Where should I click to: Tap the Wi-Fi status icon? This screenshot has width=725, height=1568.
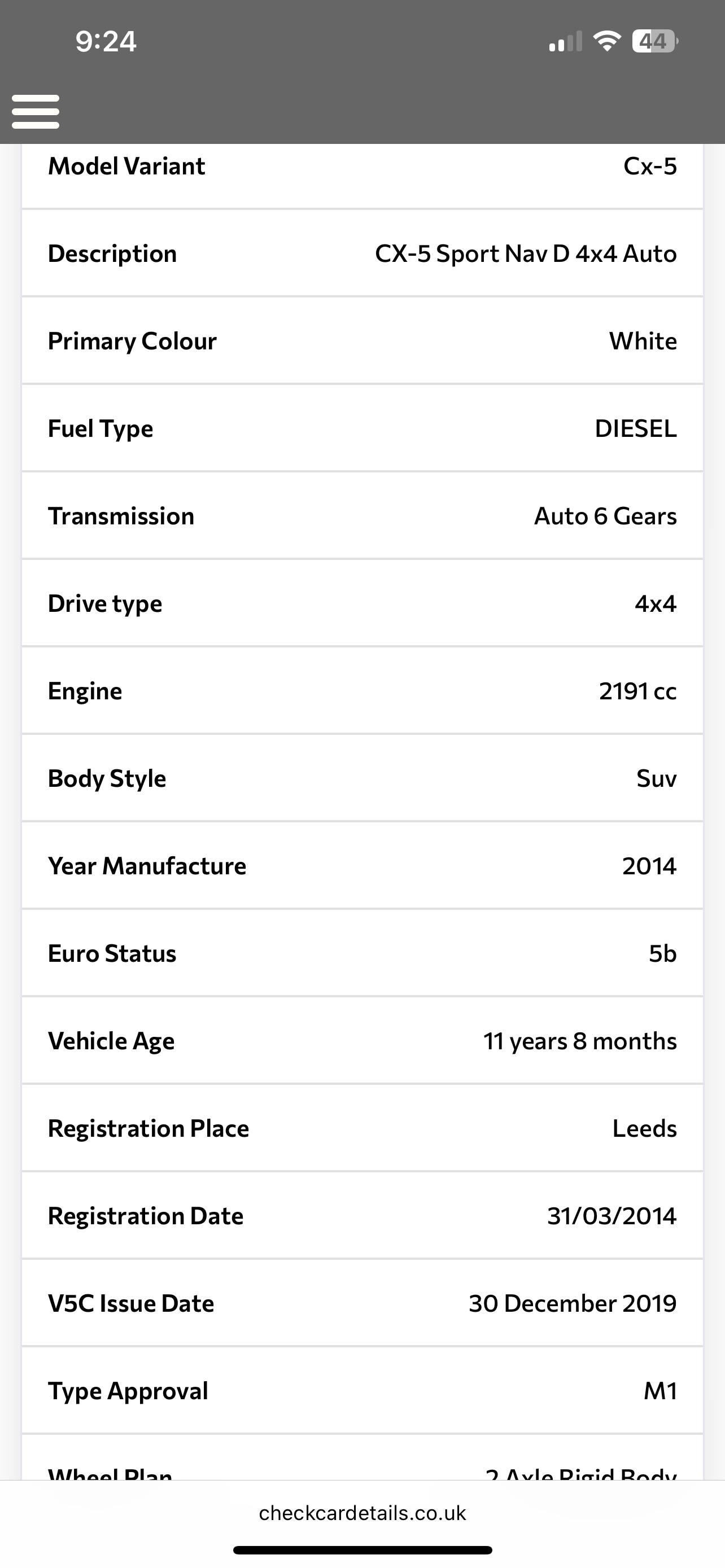(606, 41)
